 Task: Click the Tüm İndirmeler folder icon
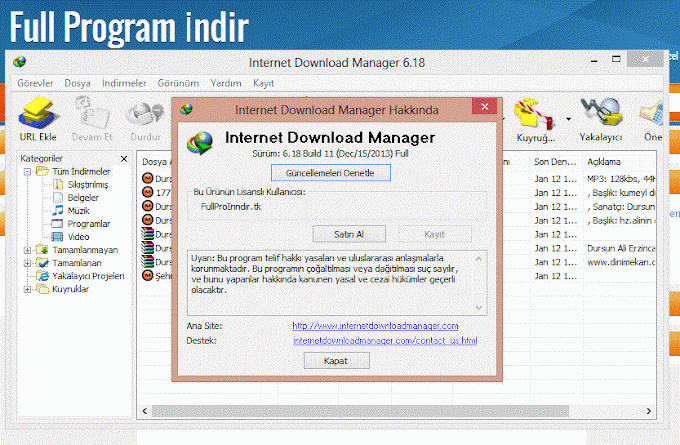pyautogui.click(x=42, y=171)
